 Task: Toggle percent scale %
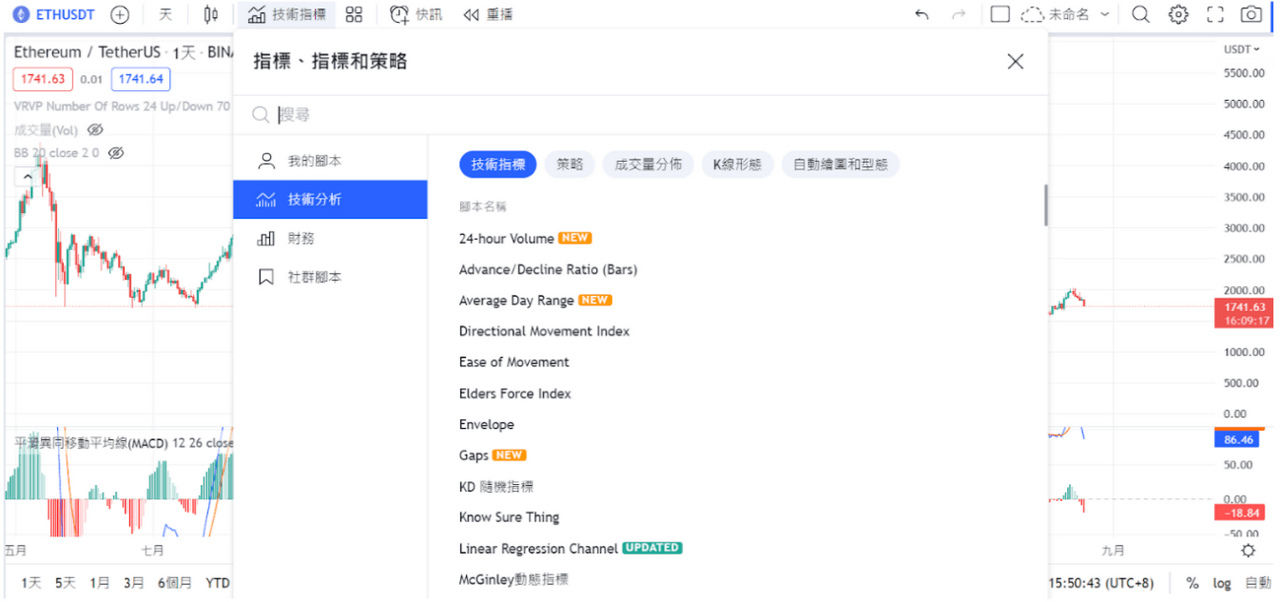click(1192, 583)
